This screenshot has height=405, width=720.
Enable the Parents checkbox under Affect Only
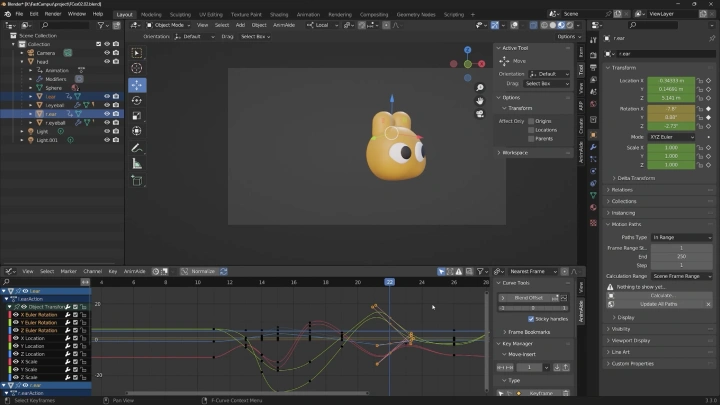531,139
